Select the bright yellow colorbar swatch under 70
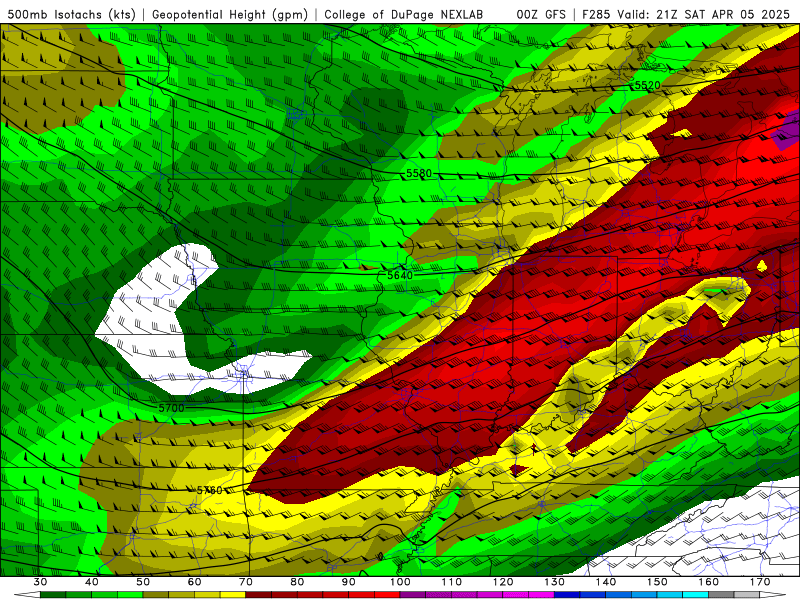 coord(233,595)
